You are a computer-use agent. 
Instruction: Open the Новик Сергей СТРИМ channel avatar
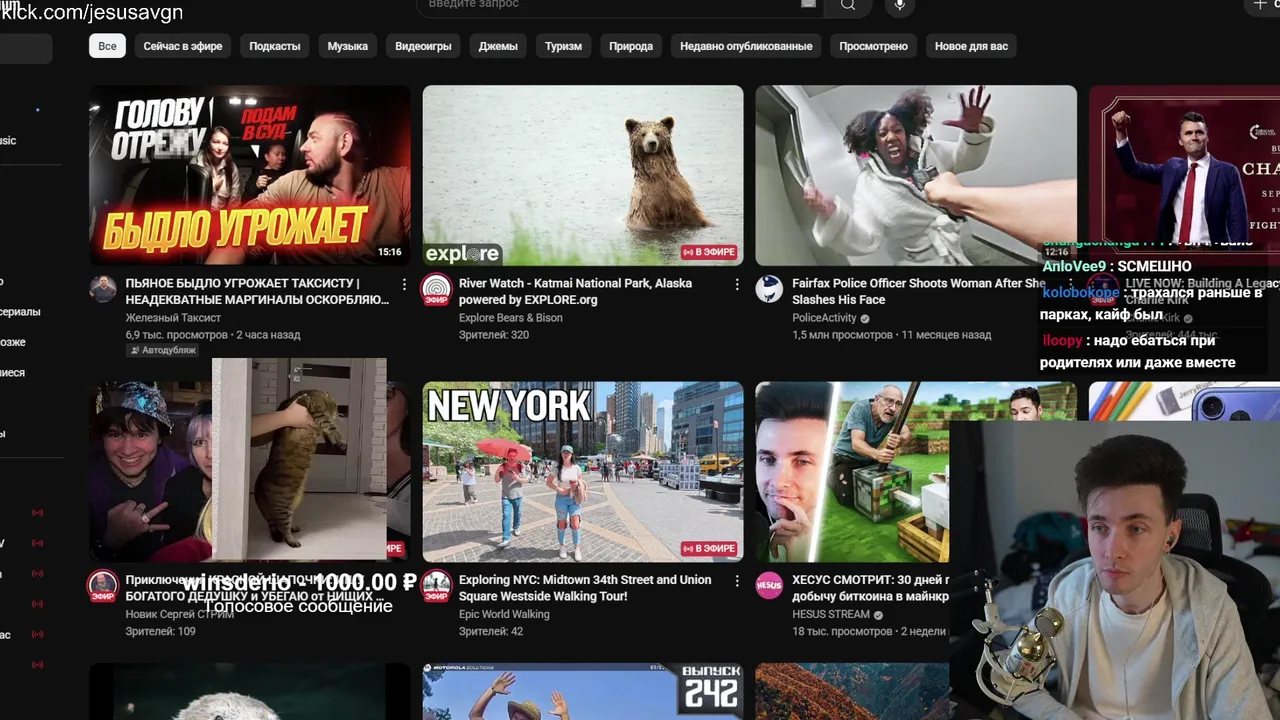click(103, 585)
